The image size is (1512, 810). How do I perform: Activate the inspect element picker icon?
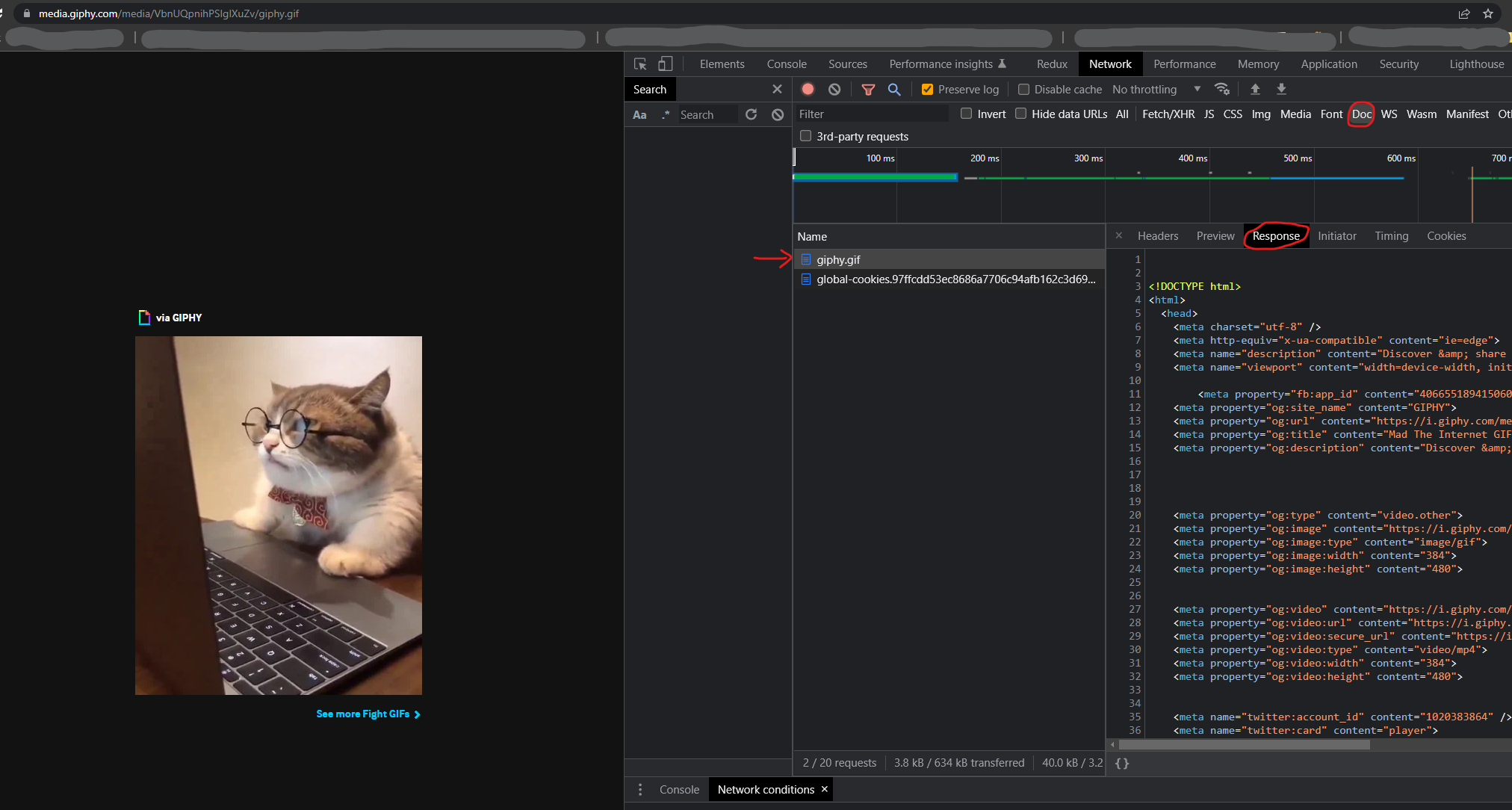[x=640, y=64]
